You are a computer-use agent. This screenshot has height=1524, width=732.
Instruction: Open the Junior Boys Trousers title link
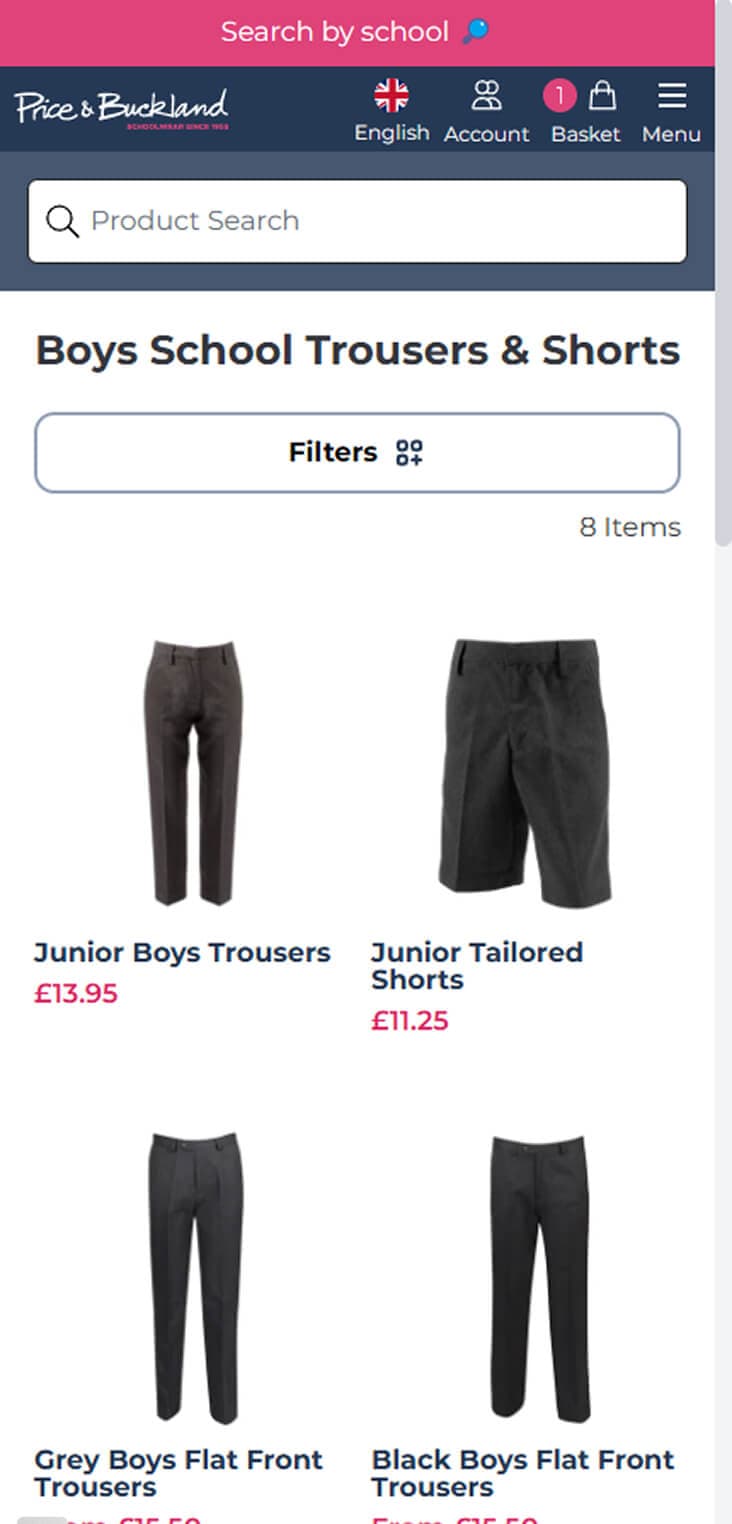point(182,952)
